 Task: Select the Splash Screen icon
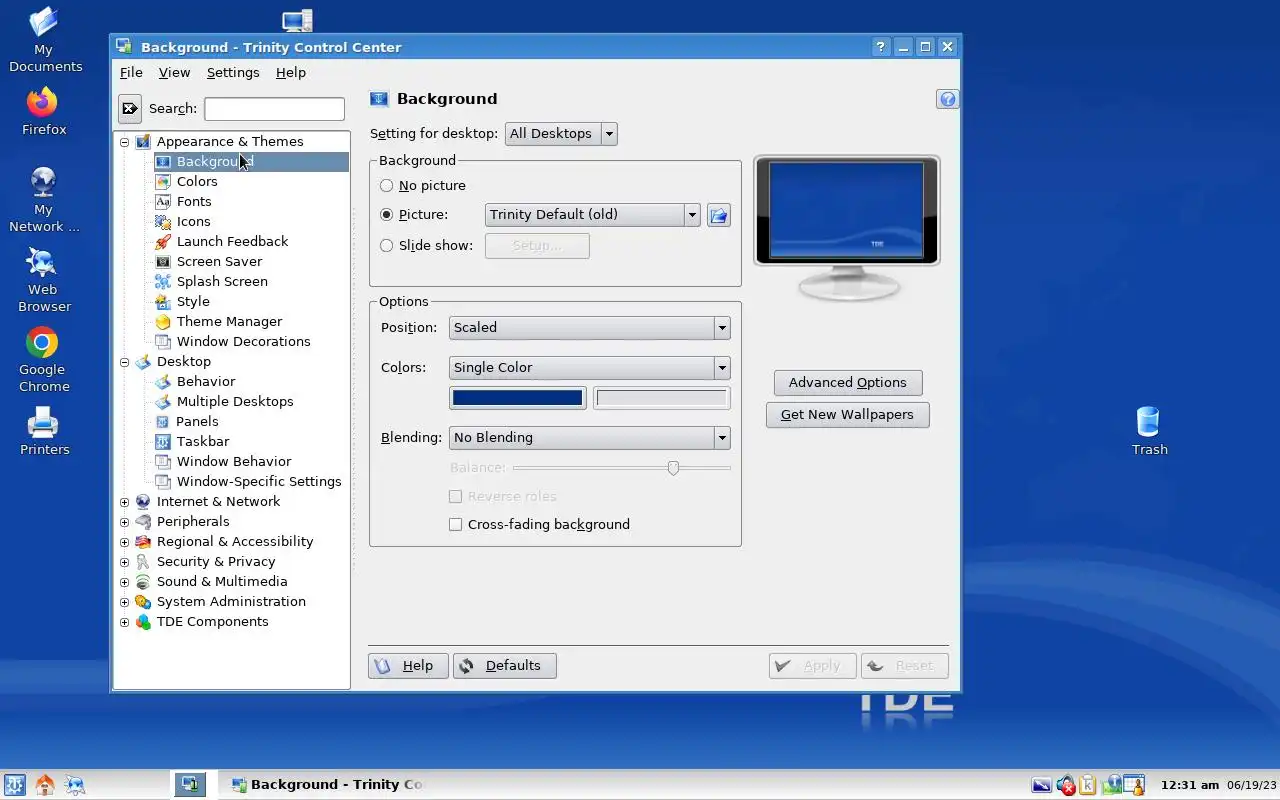163,281
